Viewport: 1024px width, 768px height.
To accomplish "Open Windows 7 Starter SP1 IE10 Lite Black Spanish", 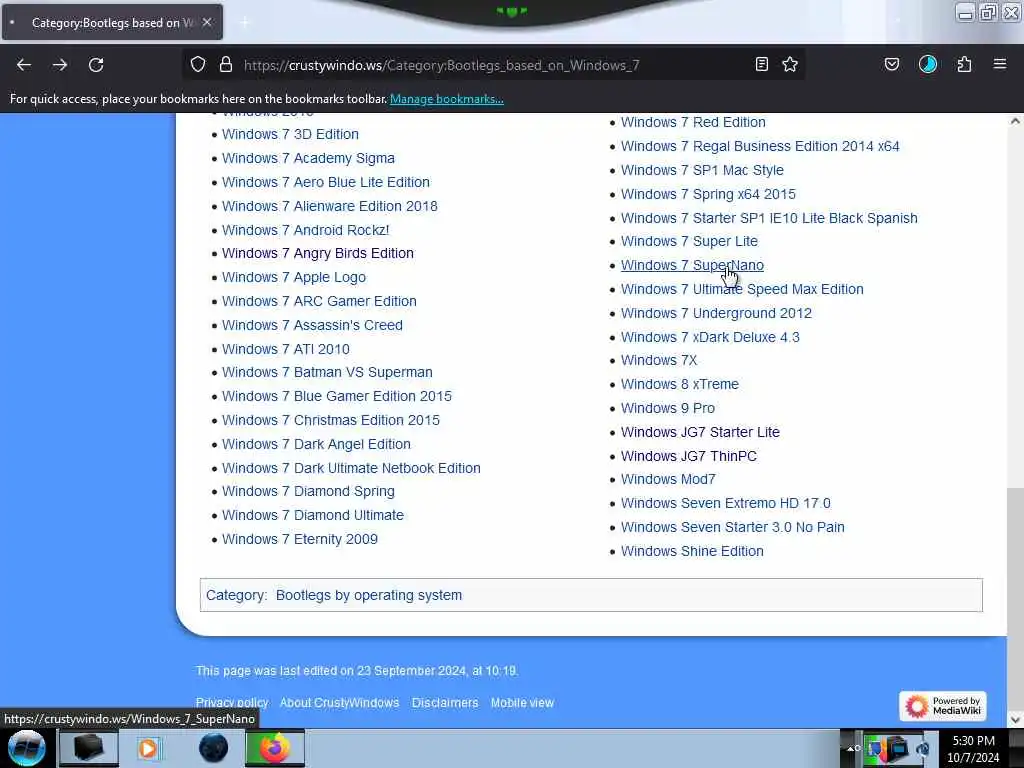I will click(x=769, y=218).
